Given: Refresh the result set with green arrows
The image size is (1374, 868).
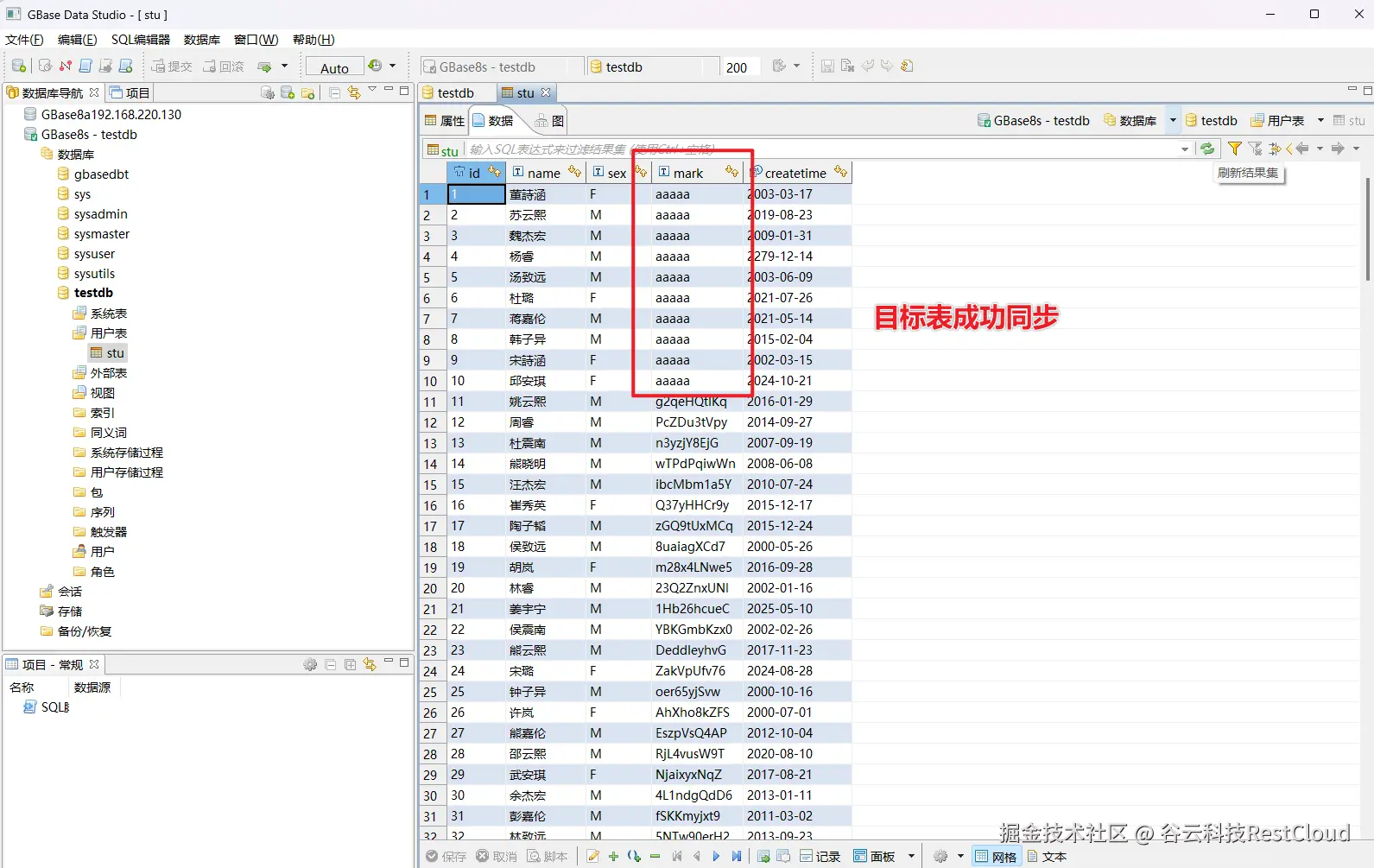Looking at the screenshot, I should [1207, 149].
